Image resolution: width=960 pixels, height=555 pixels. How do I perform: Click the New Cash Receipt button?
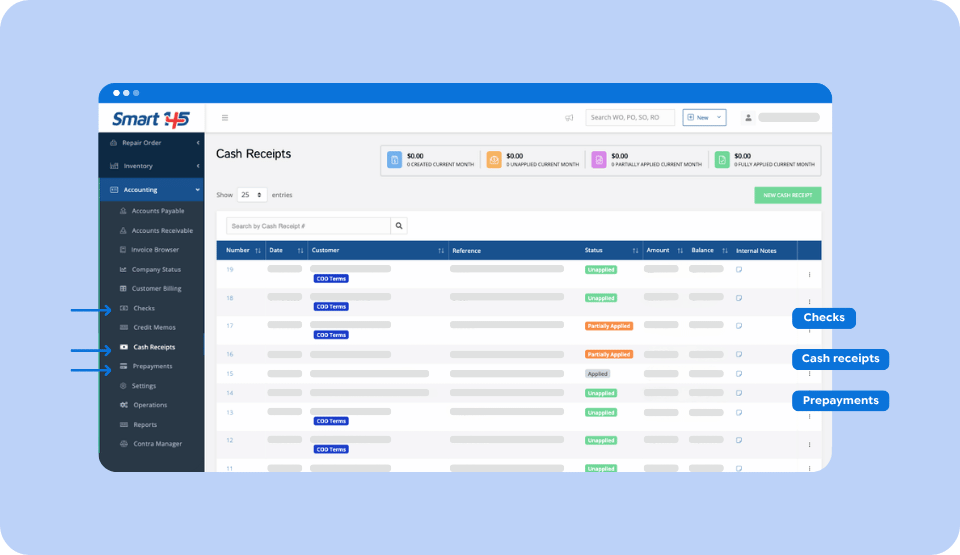787,195
